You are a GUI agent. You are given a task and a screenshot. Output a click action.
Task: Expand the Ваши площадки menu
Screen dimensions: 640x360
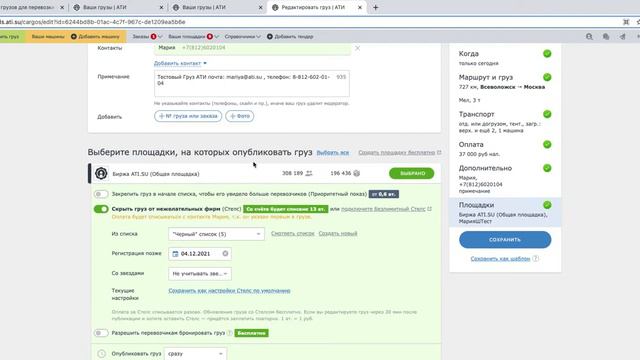coord(193,37)
